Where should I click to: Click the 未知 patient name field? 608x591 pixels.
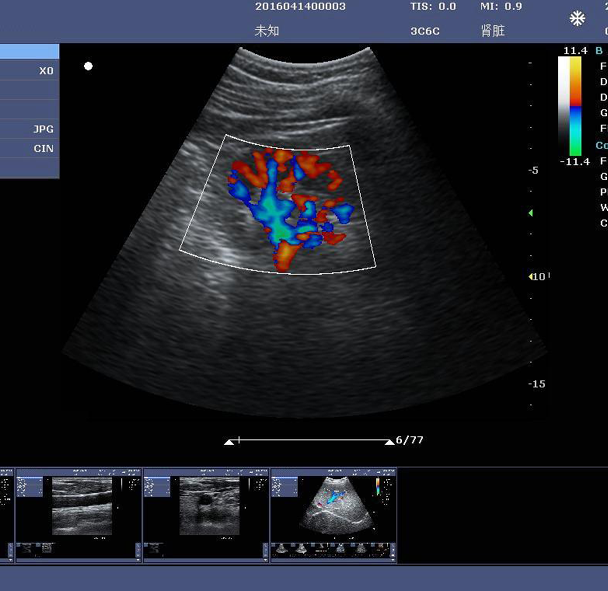267,31
